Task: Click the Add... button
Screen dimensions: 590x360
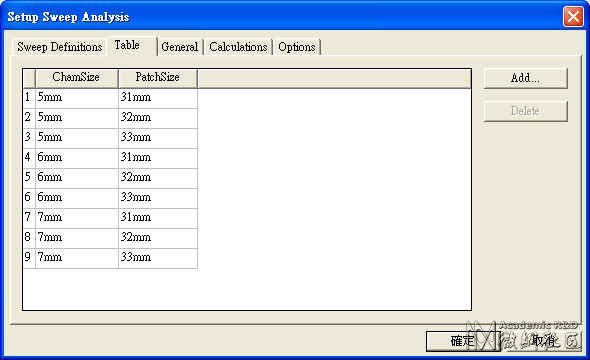Action: tap(525, 78)
